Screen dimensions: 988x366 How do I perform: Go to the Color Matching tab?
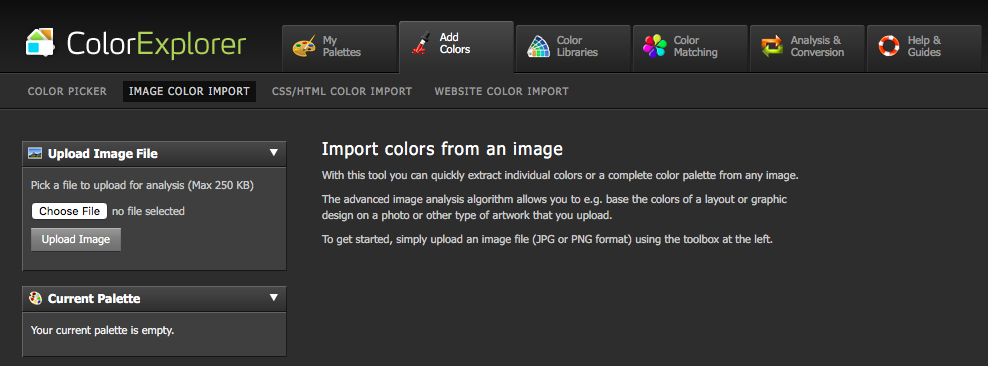(691, 48)
